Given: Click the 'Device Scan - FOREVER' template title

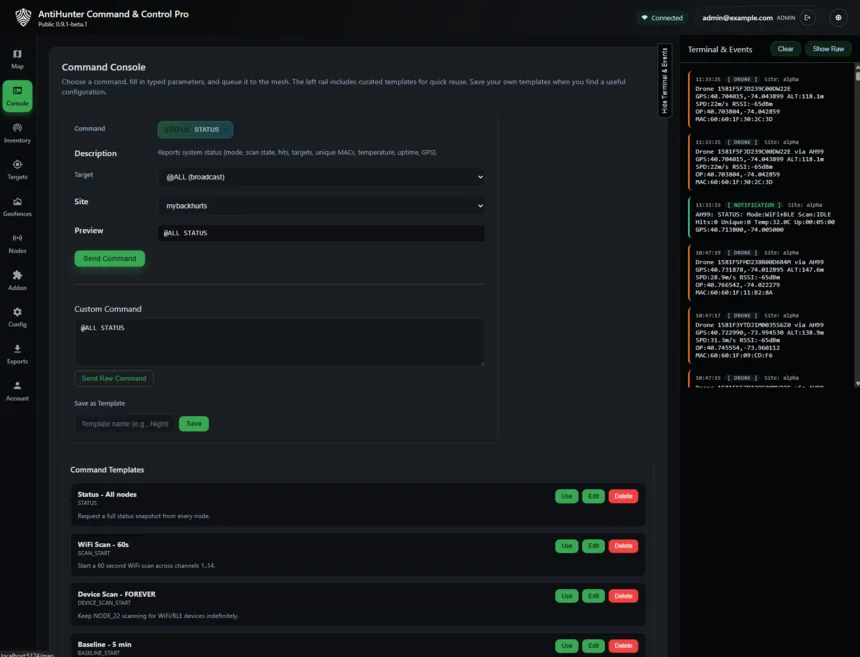Looking at the screenshot, I should [x=116, y=594].
